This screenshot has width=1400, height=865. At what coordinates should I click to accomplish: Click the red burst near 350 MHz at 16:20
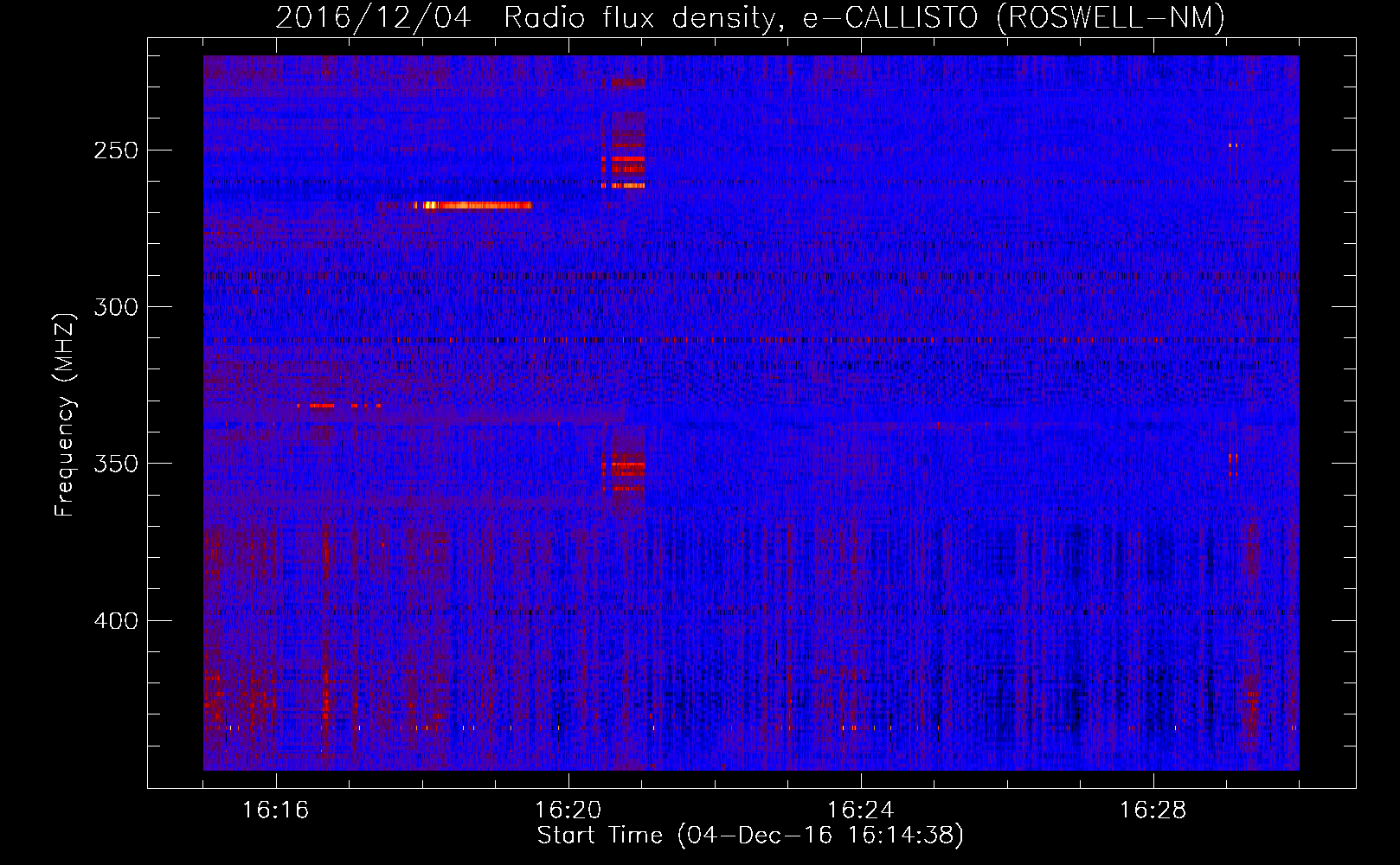[x=624, y=471]
